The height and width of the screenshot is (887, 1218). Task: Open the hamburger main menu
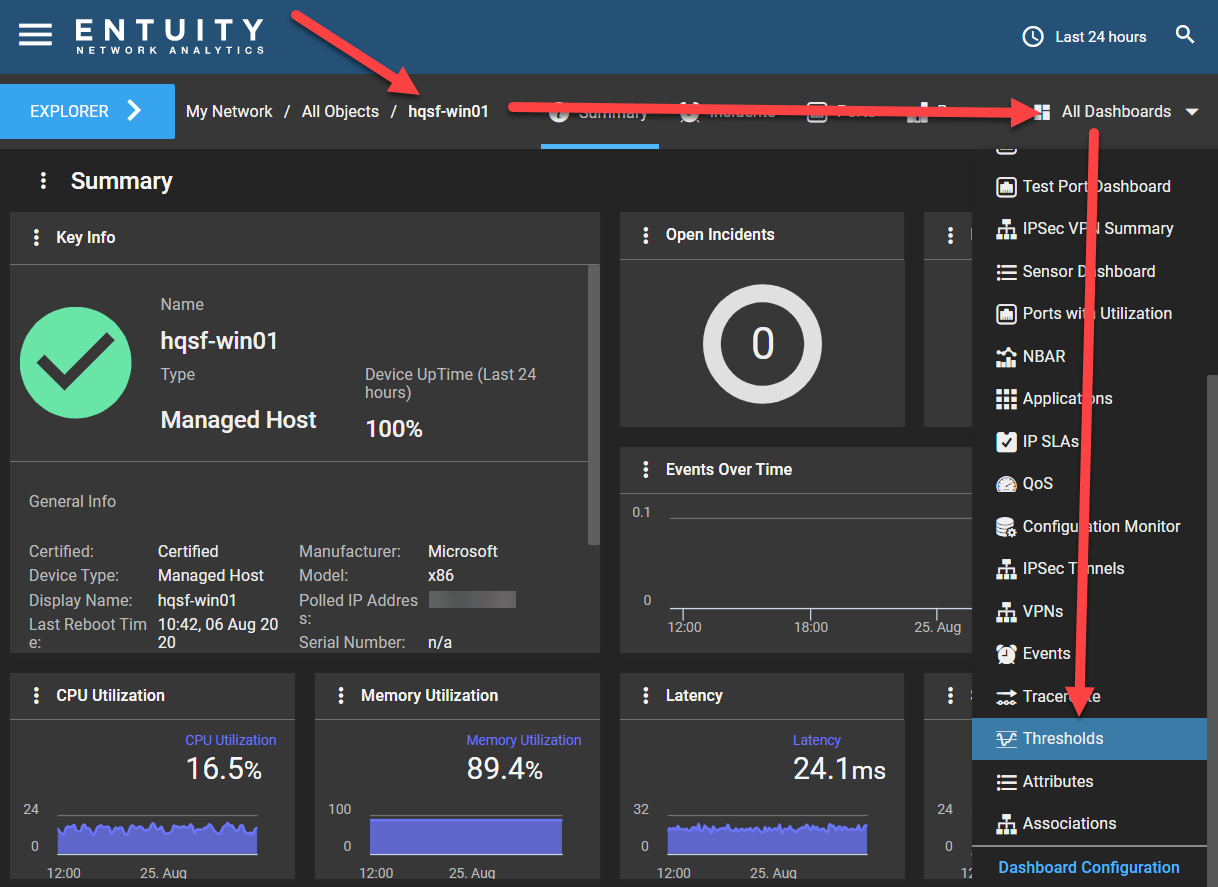[35, 34]
